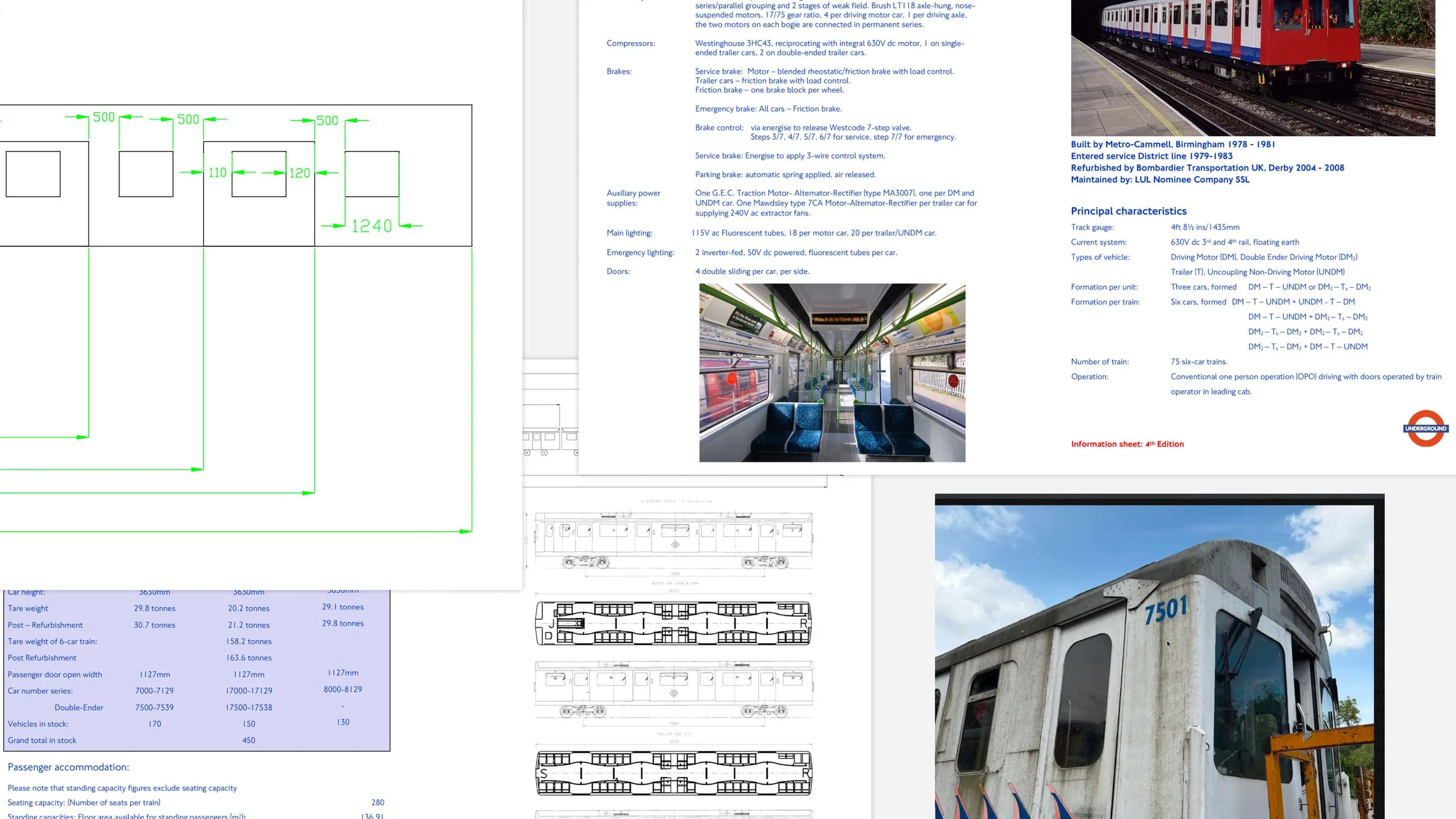Click the 'Brakes:' label
Screen dimensions: 1456x819
pyautogui.click(x=619, y=71)
